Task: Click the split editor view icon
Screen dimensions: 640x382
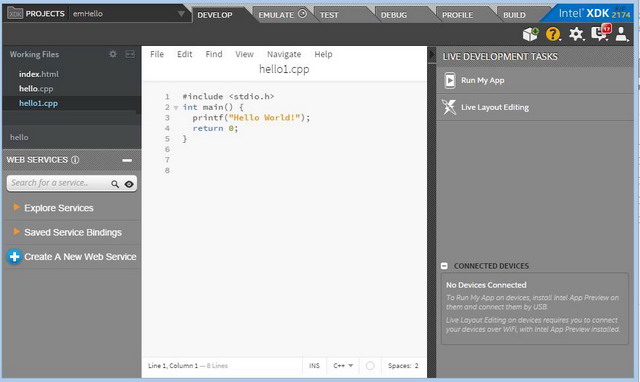Action: 130,54
